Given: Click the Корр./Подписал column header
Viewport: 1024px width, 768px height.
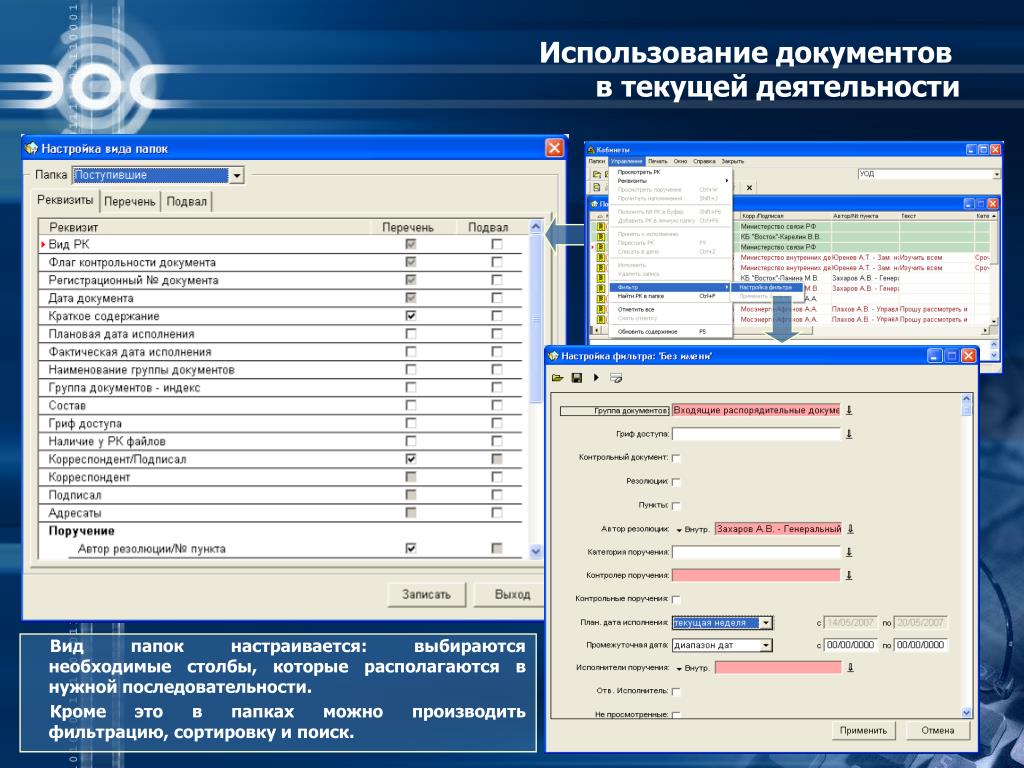Looking at the screenshot, I should click(785, 216).
